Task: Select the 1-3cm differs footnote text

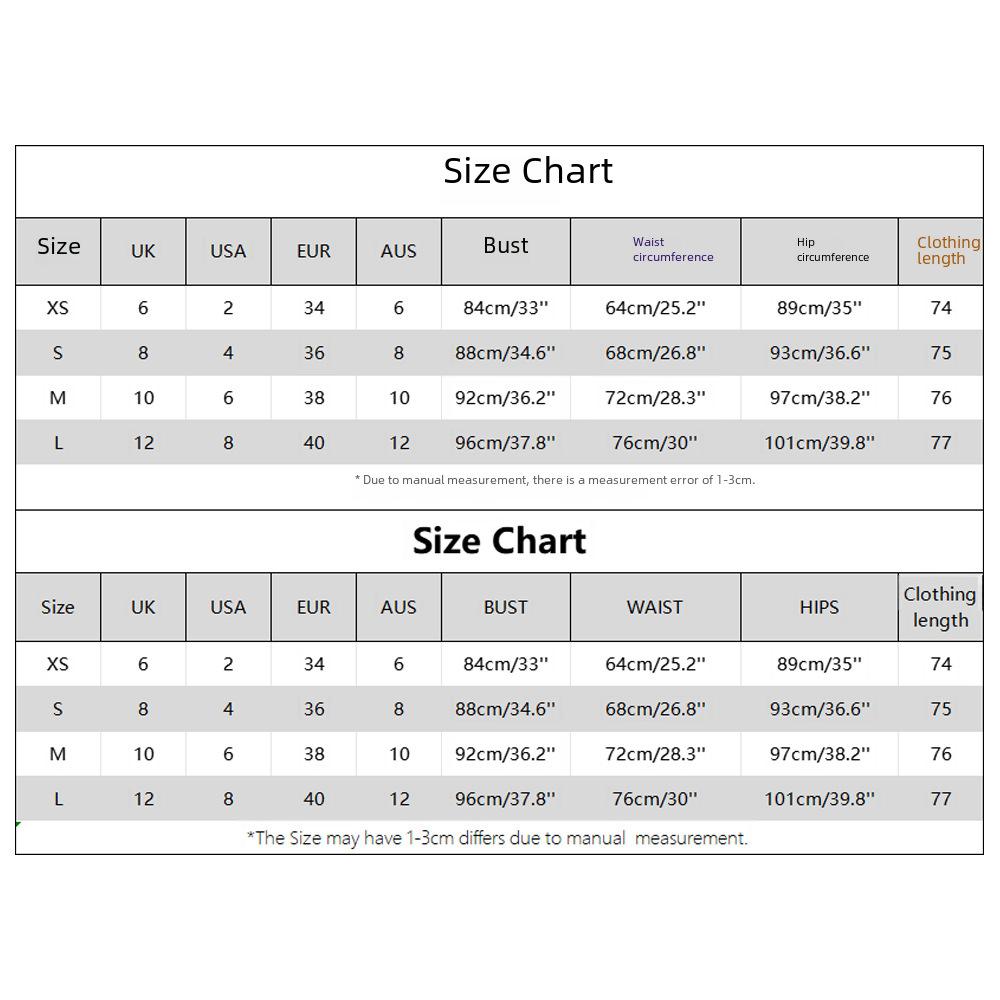Action: (x=497, y=838)
